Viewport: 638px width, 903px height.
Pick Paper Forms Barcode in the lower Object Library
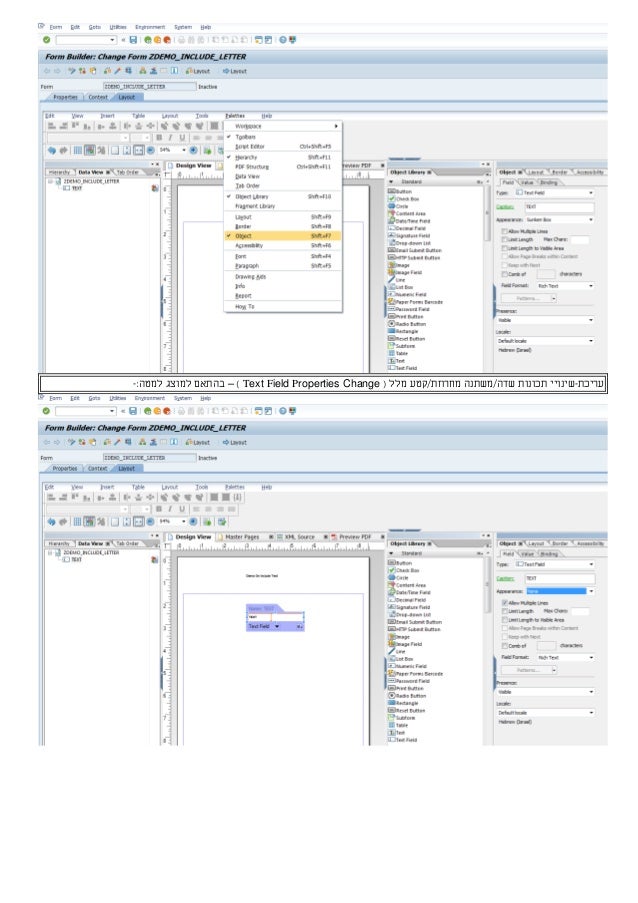[x=418, y=674]
